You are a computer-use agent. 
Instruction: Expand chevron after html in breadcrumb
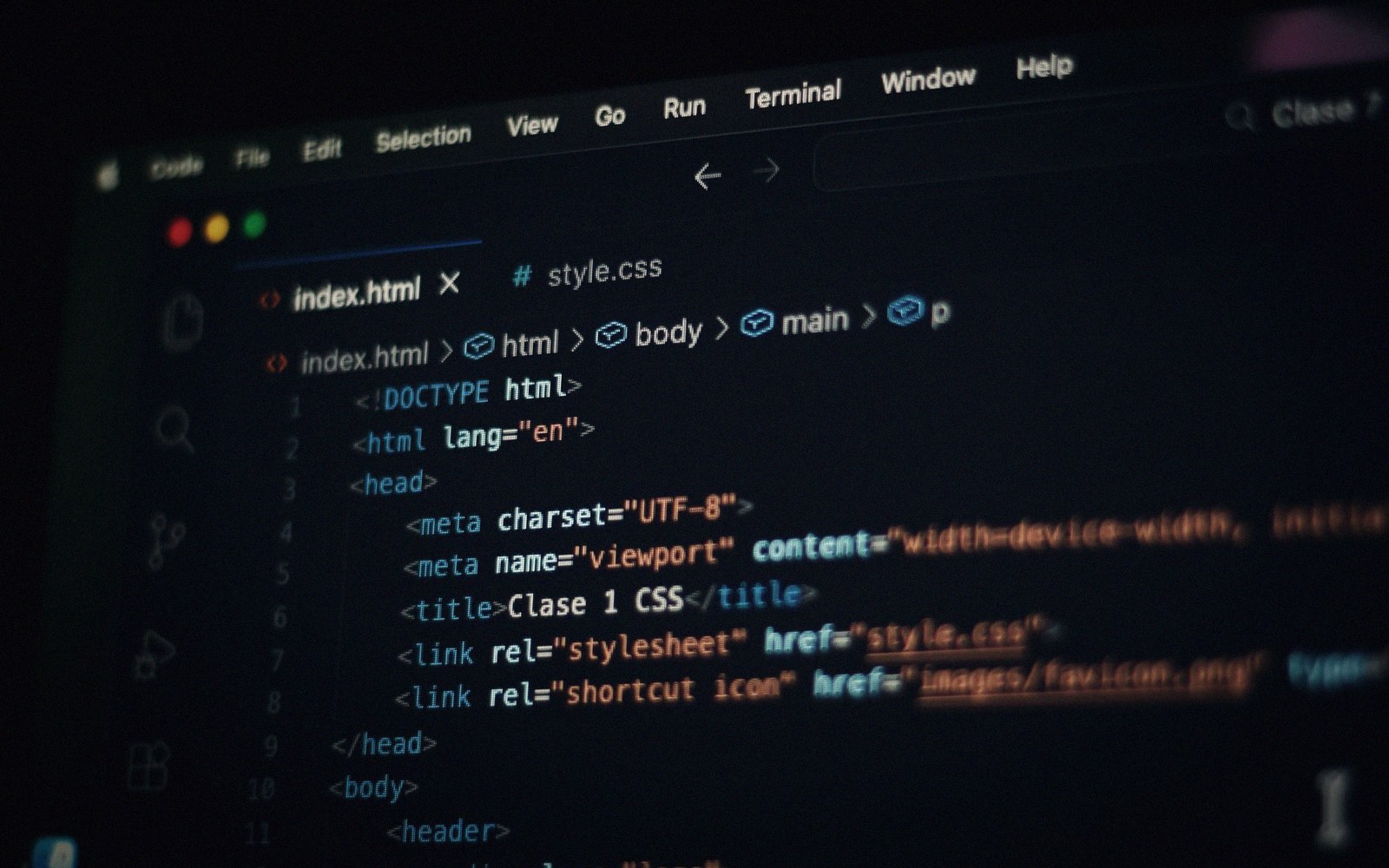pyautogui.click(x=576, y=339)
